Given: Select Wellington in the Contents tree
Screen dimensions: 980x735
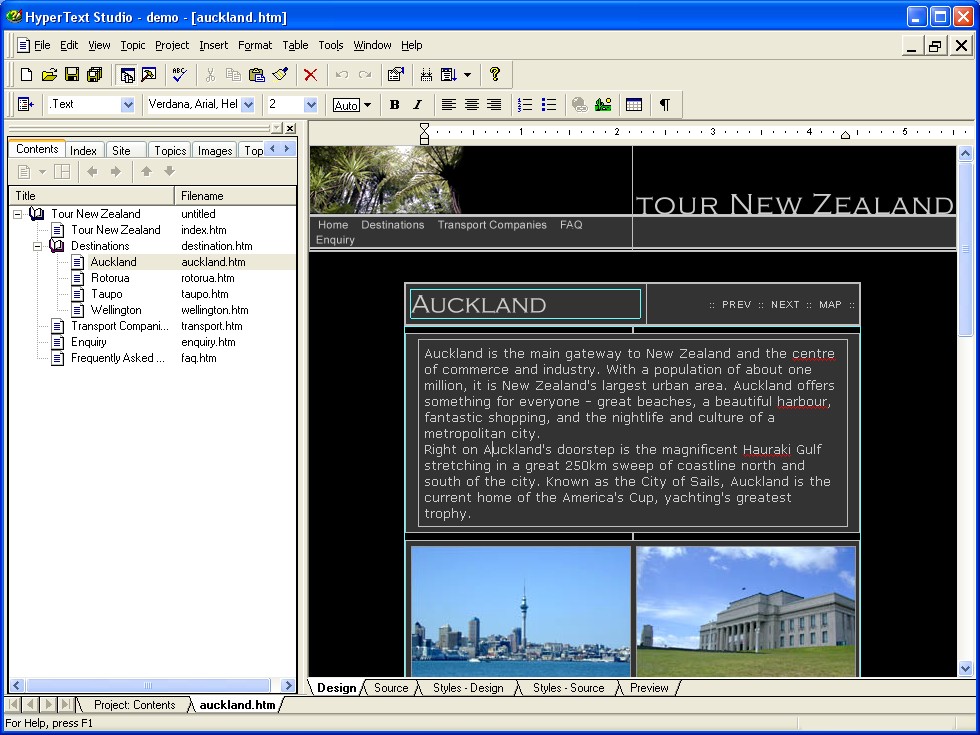Looking at the screenshot, I should tap(118, 310).
